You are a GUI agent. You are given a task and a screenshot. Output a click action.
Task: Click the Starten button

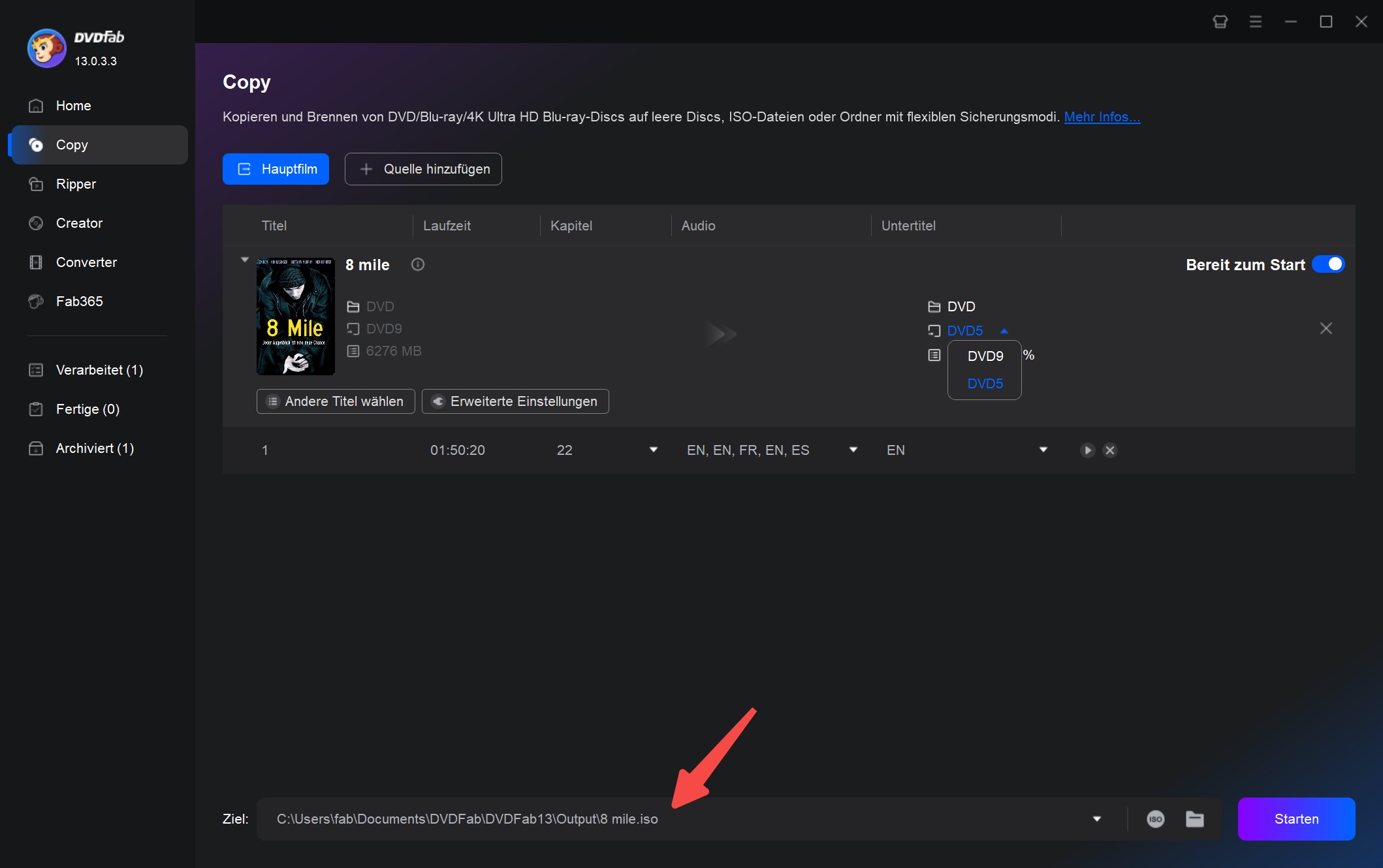(1296, 819)
